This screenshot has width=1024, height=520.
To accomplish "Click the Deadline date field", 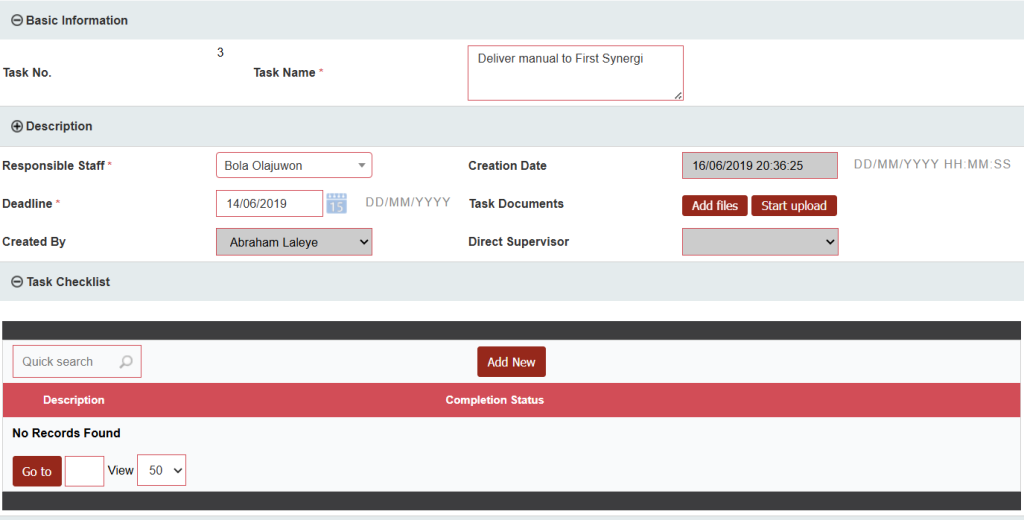I will [x=269, y=204].
